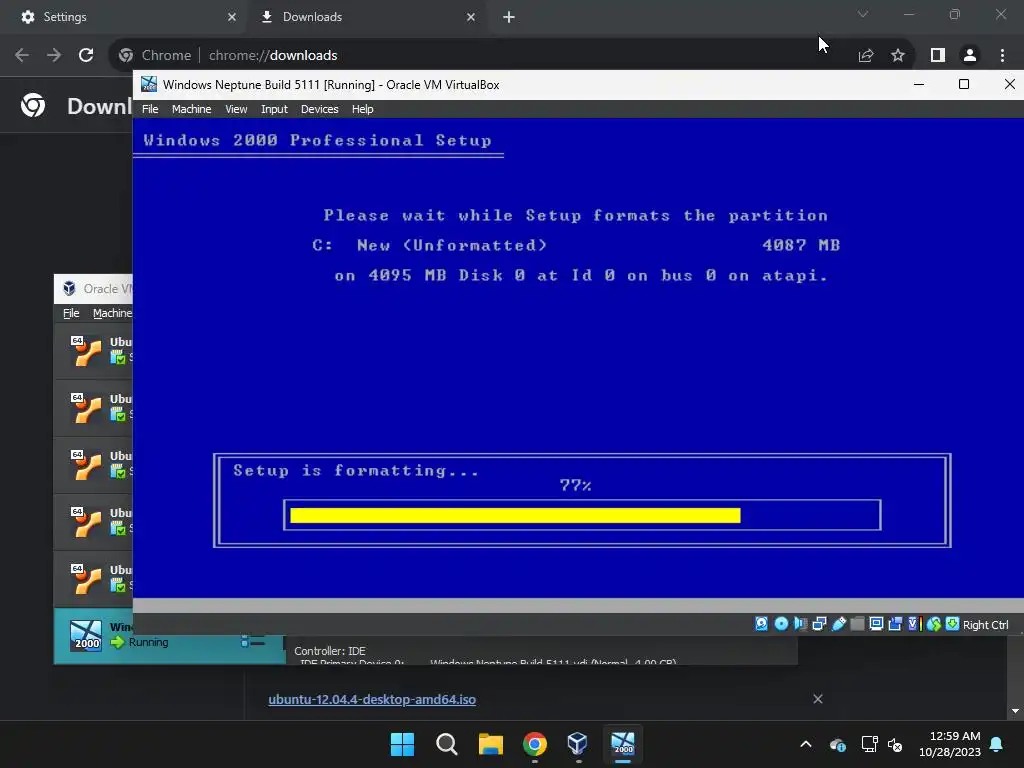Click Right Ctrl host key label
This screenshot has width=1024, height=768.
pyautogui.click(x=985, y=625)
